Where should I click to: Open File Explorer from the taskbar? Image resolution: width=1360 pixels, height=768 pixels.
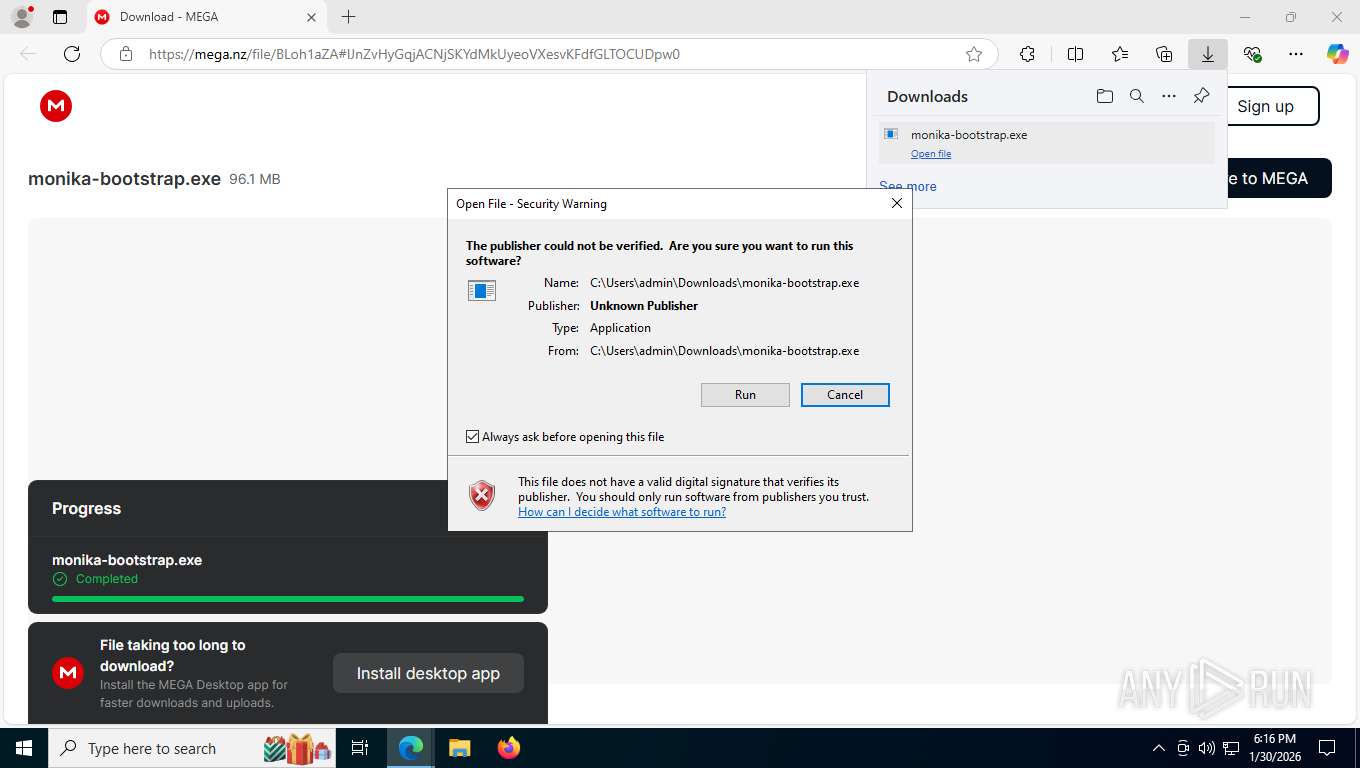(x=459, y=748)
